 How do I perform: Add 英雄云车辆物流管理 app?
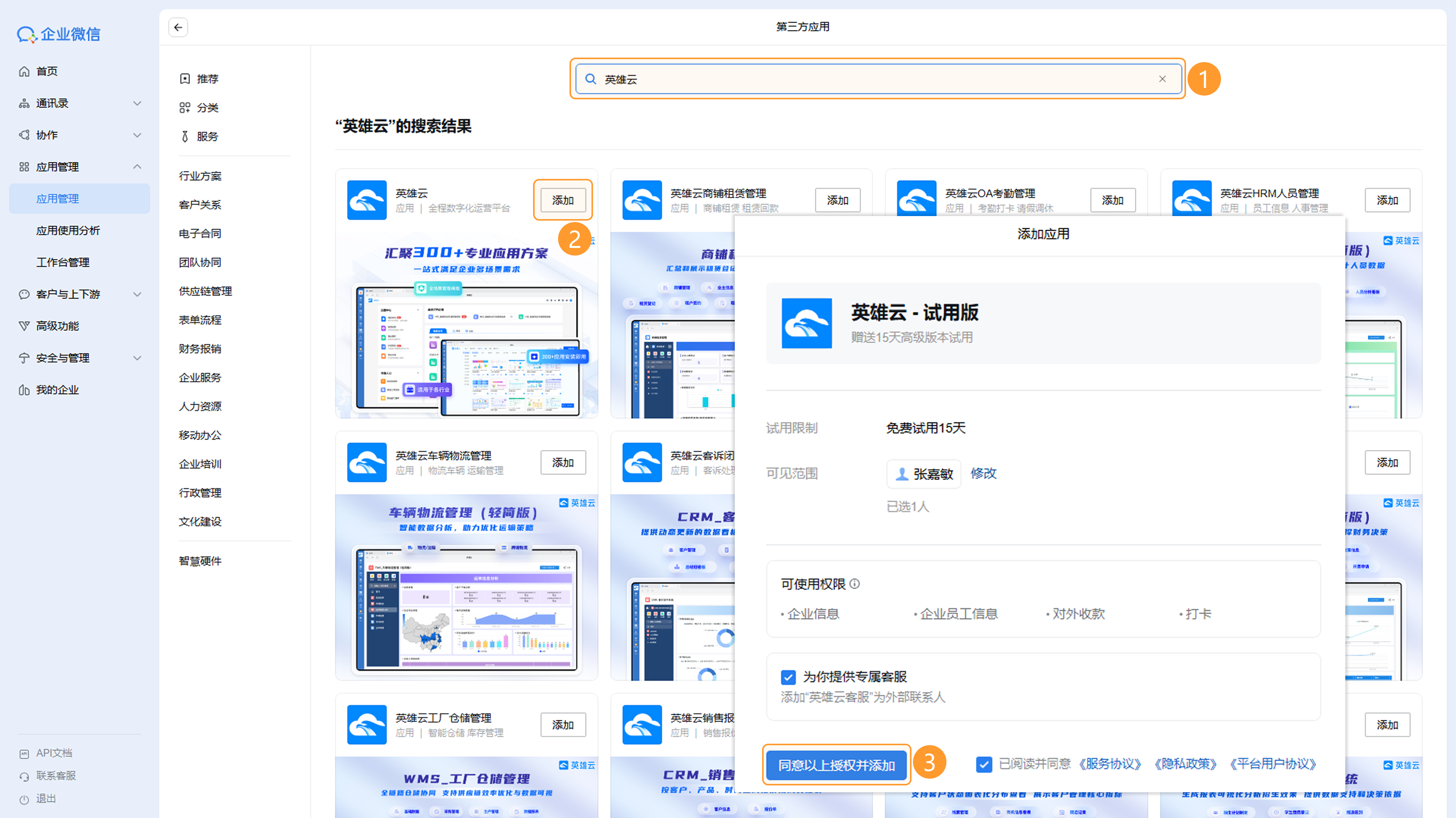(x=563, y=463)
